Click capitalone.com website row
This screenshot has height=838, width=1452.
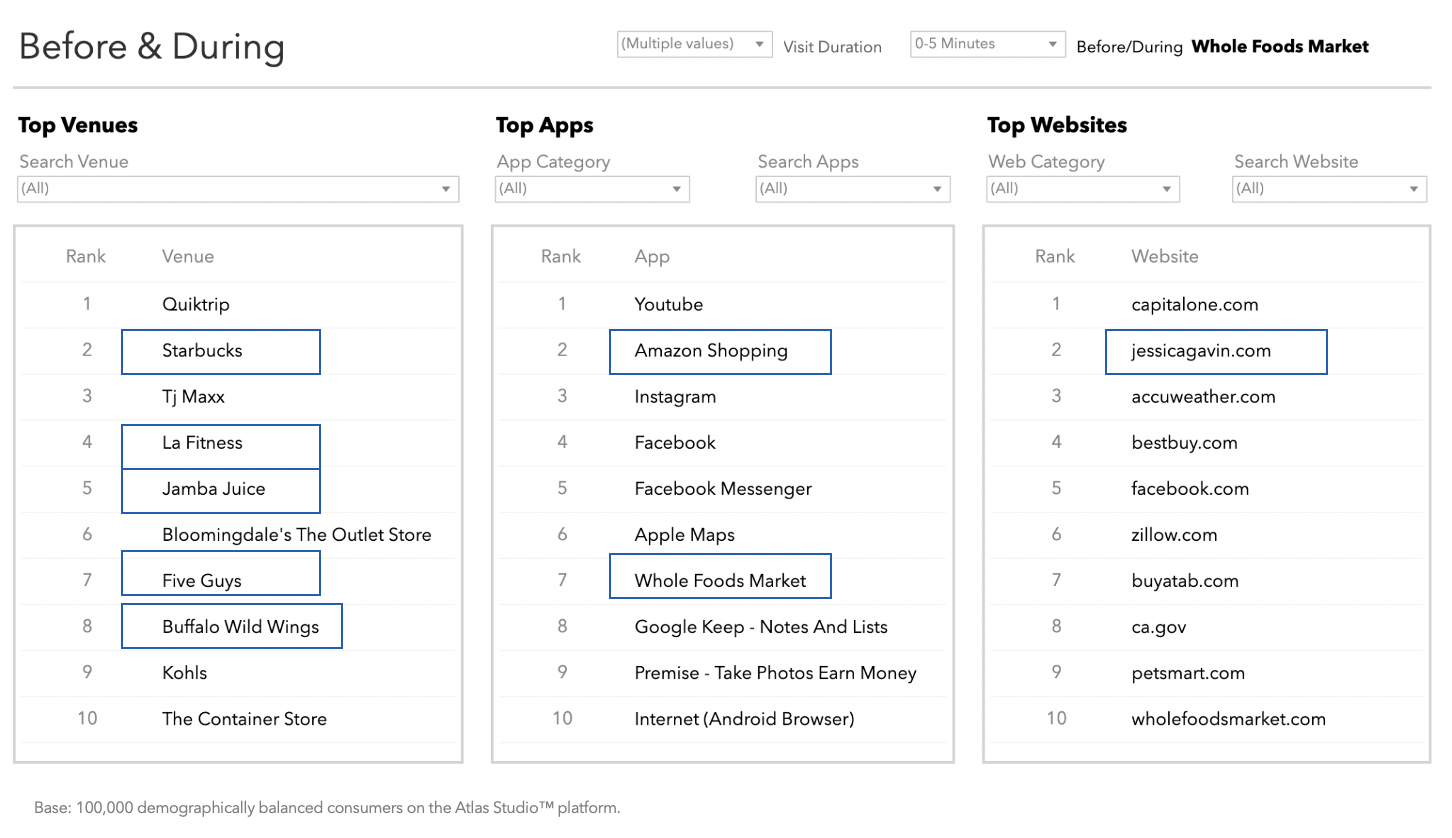[1194, 305]
